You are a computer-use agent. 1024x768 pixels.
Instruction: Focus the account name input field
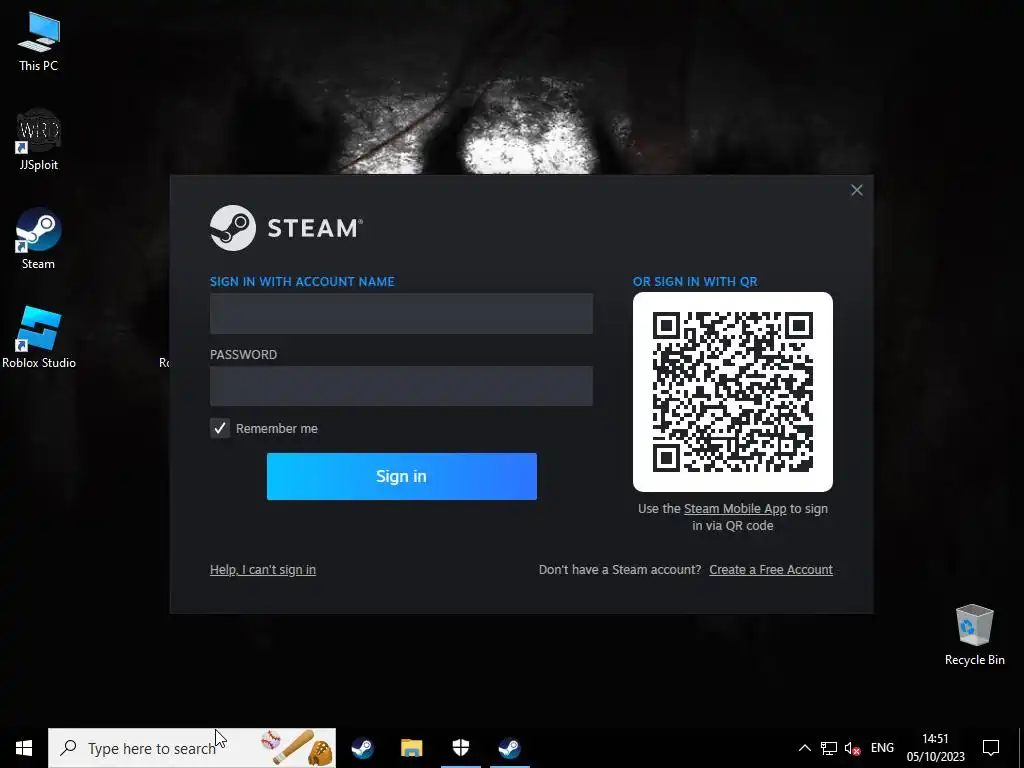point(402,313)
